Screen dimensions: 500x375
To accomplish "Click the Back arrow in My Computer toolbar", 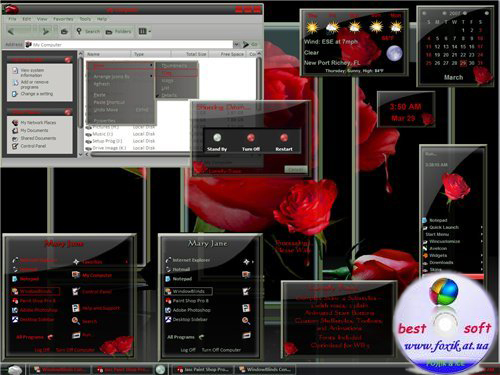I will [x=11, y=32].
